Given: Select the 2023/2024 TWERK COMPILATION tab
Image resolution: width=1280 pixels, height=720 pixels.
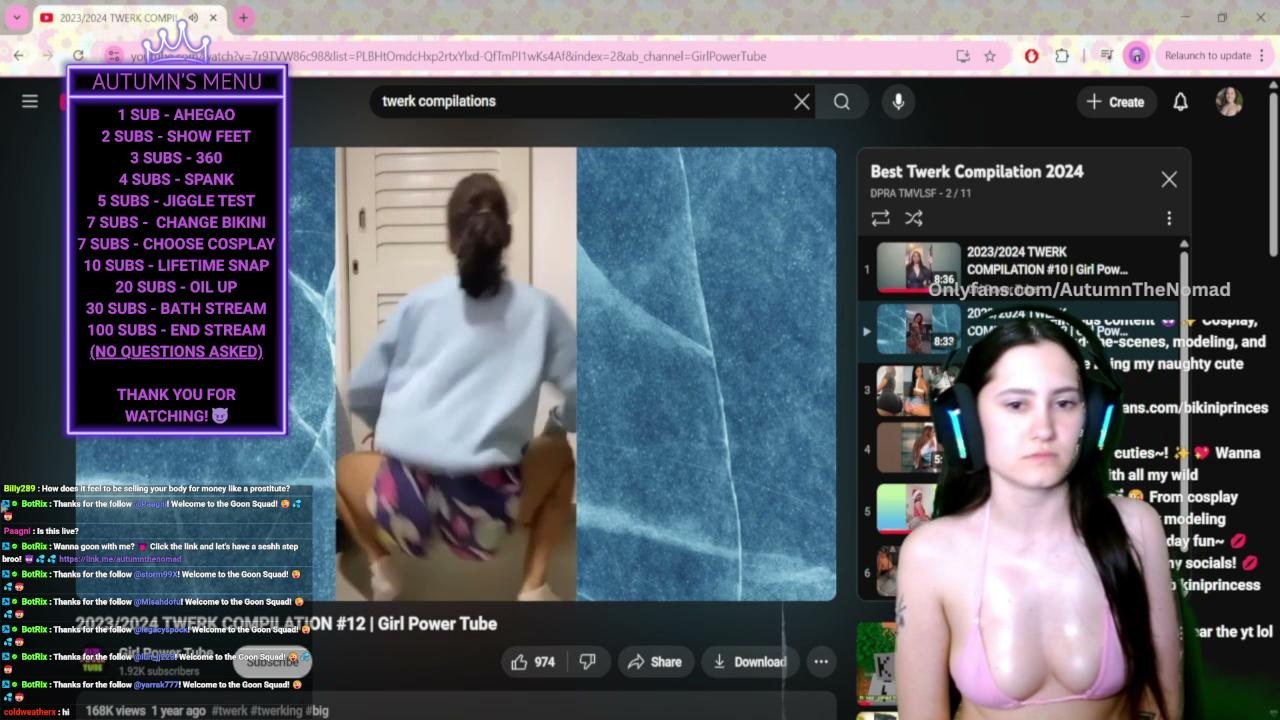Looking at the screenshot, I should pyautogui.click(x=129, y=18).
